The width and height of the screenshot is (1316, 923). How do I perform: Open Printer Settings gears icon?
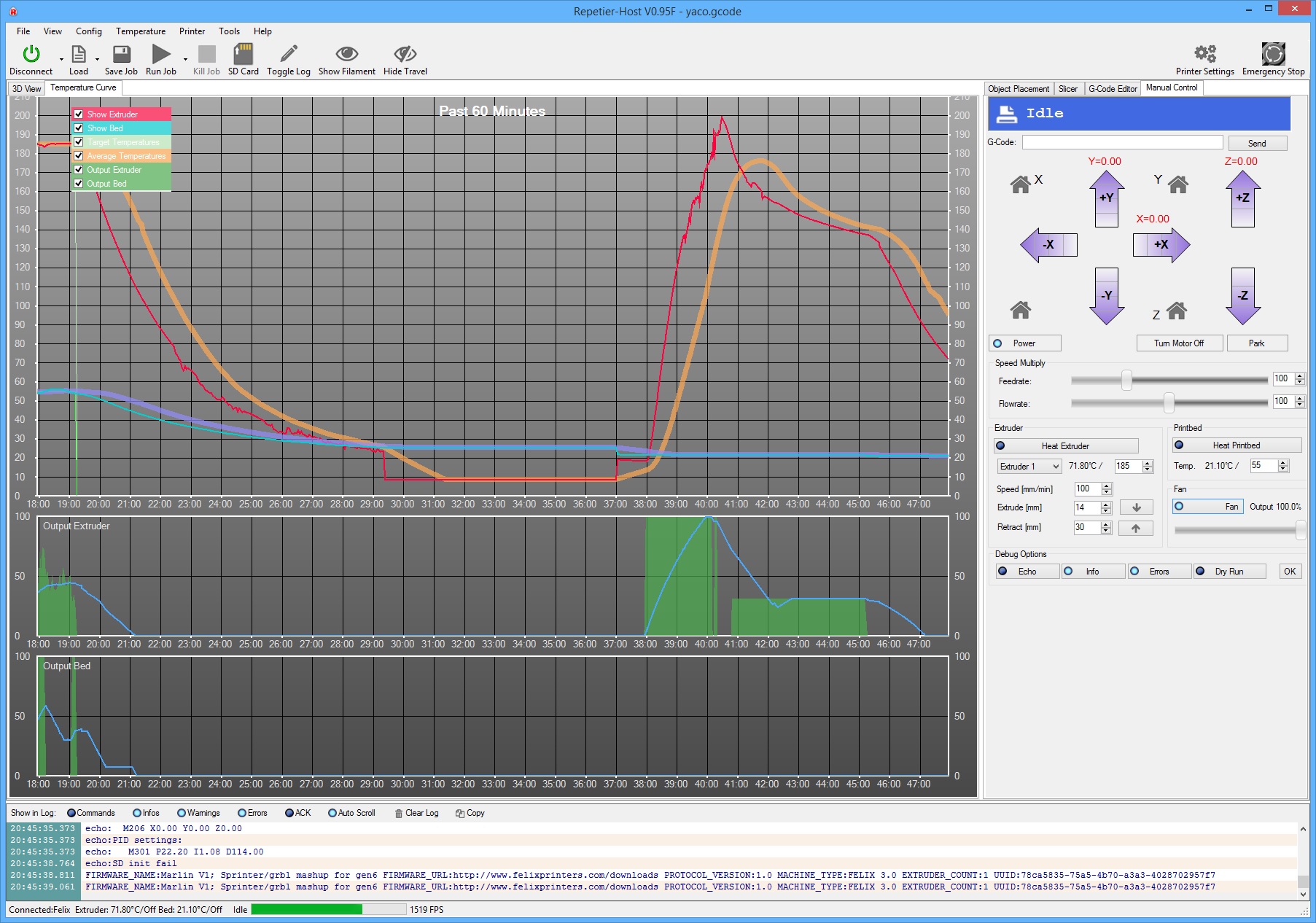1204,53
